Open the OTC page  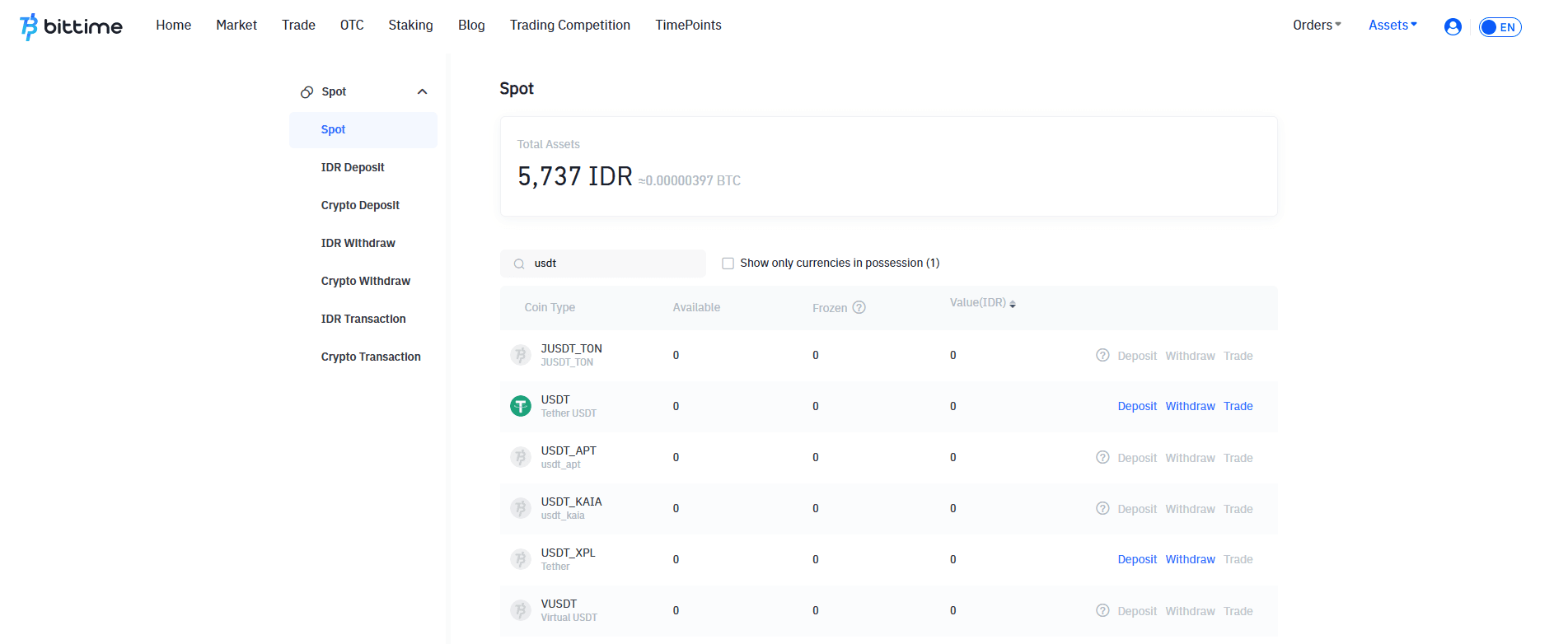352,26
